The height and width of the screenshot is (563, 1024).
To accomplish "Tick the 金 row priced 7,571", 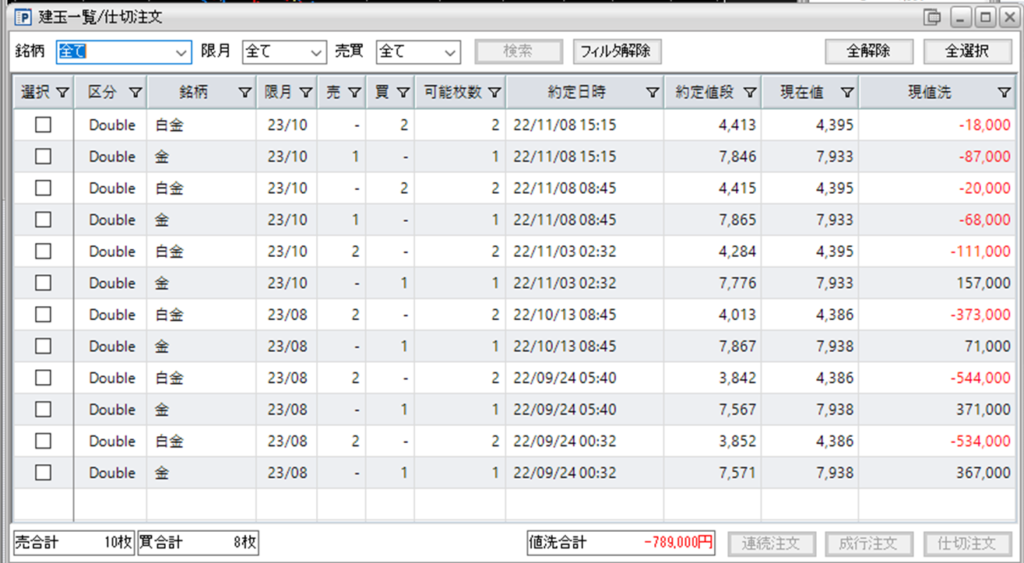I will pos(43,473).
